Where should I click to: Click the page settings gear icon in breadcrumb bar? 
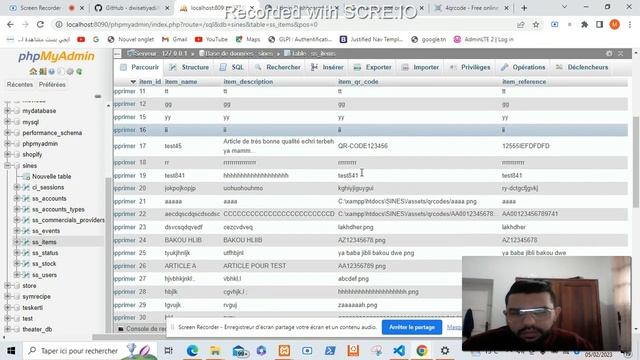coord(609,53)
